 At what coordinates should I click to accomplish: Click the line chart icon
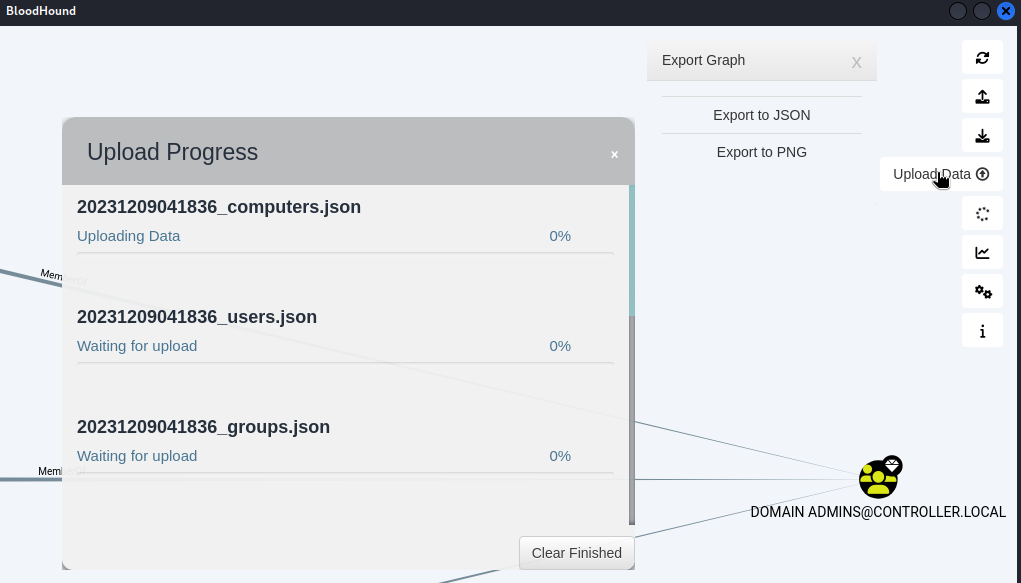(982, 253)
